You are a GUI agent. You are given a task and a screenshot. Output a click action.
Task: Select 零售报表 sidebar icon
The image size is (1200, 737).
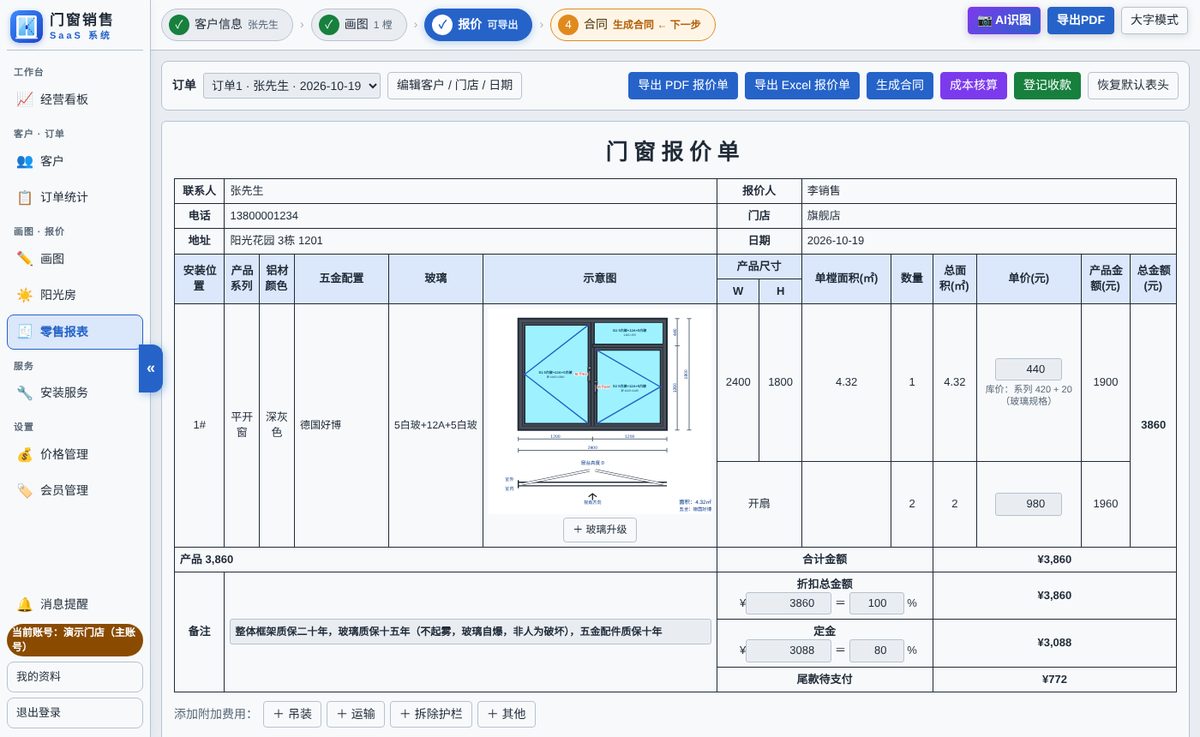[x=25, y=332]
